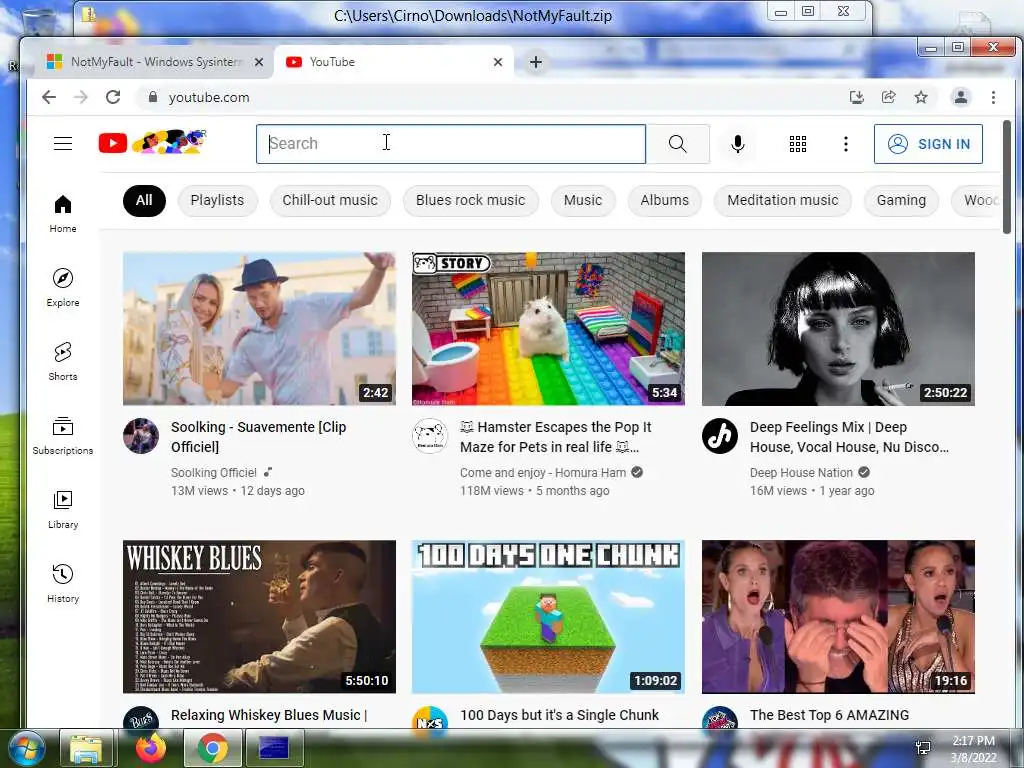The image size is (1024, 768).
Task: Play the Whiskey Blues thumbnail
Action: click(x=259, y=616)
